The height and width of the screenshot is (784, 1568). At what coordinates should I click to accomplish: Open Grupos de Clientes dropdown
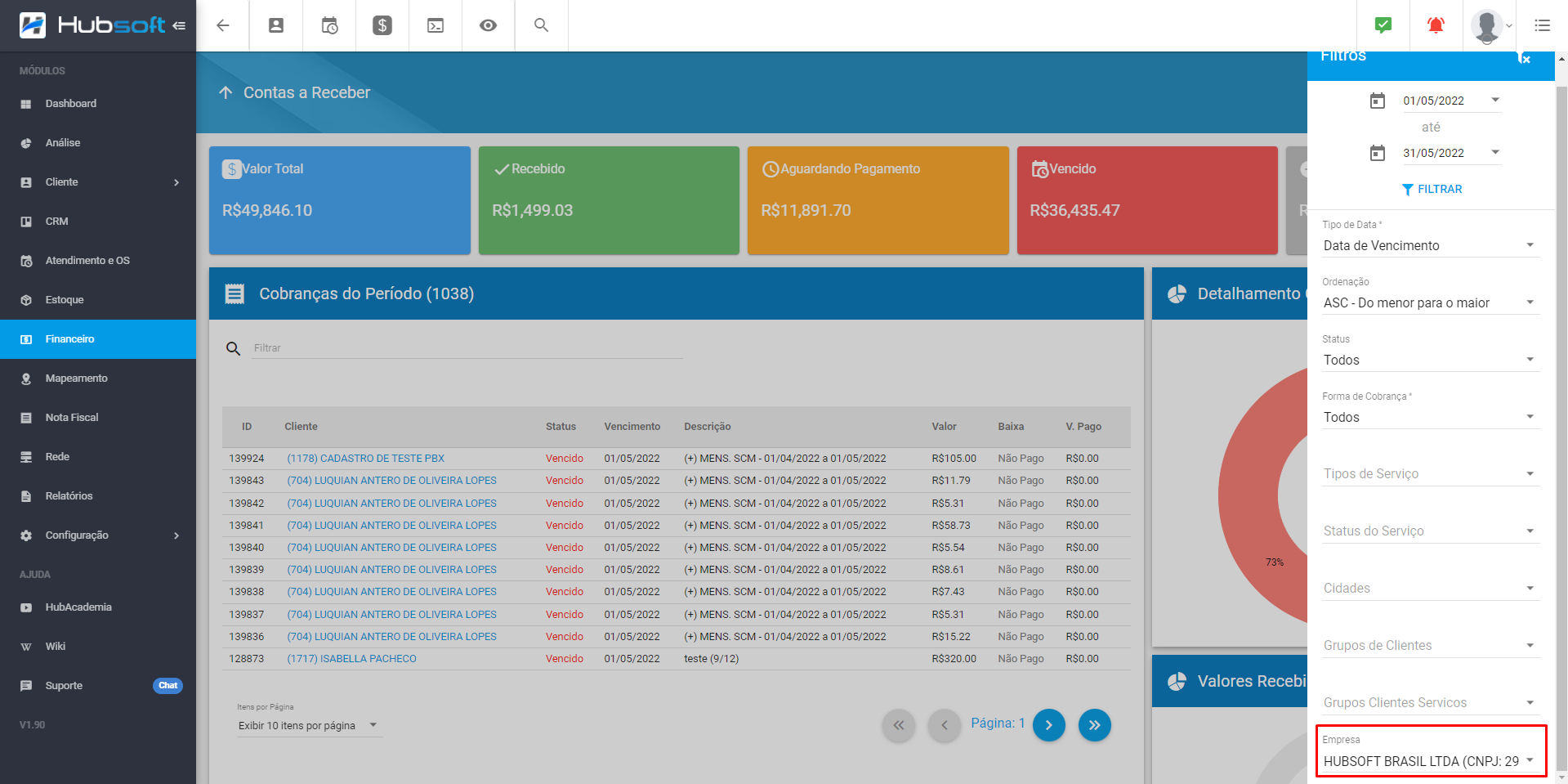tap(1431, 645)
